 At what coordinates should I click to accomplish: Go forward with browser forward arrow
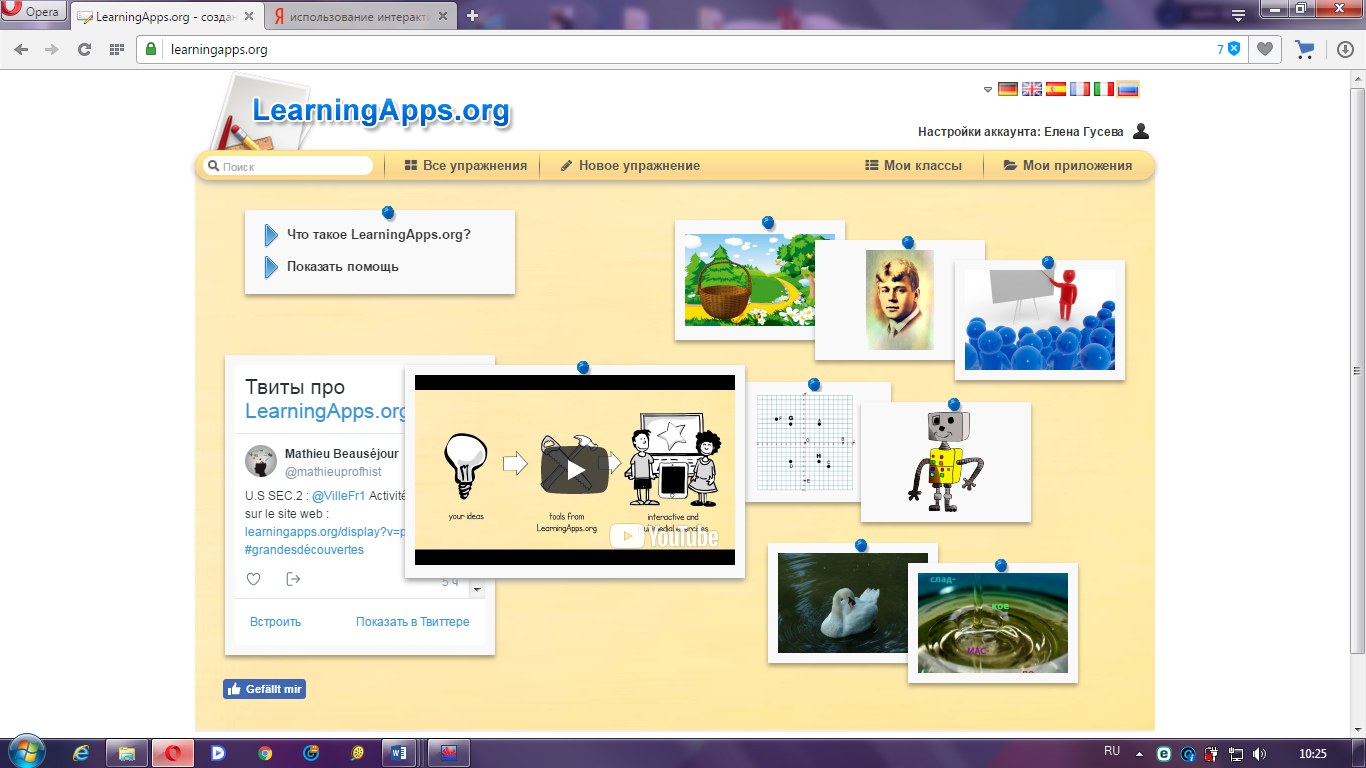(53, 49)
